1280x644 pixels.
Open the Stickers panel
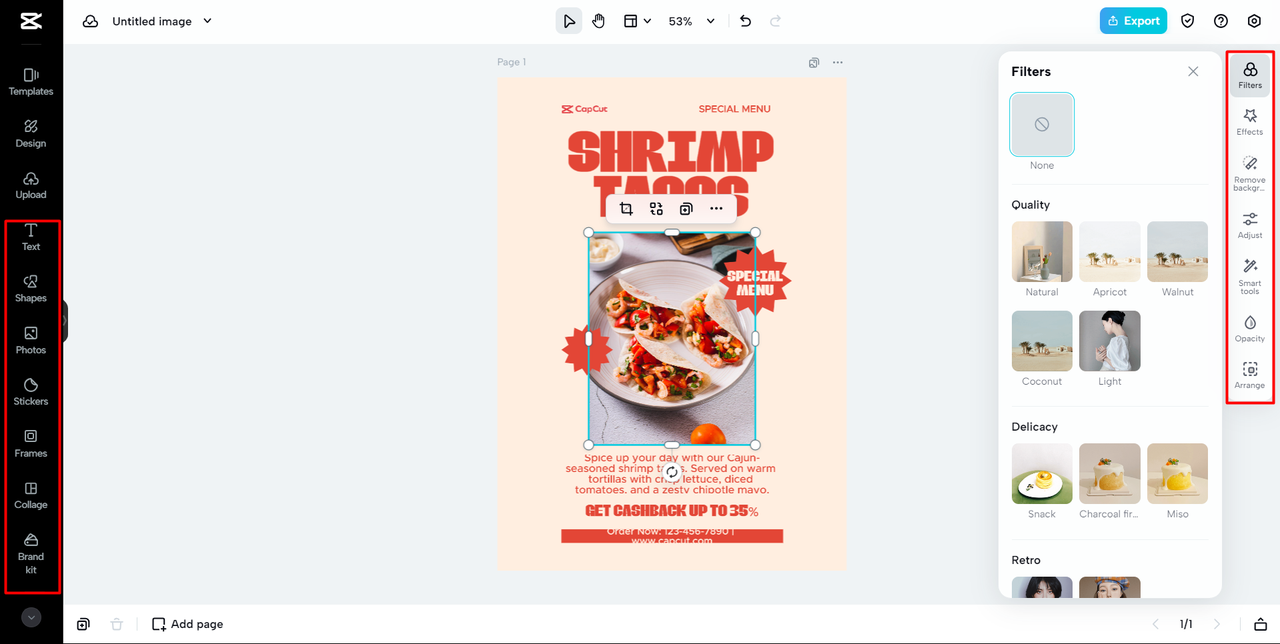31,392
